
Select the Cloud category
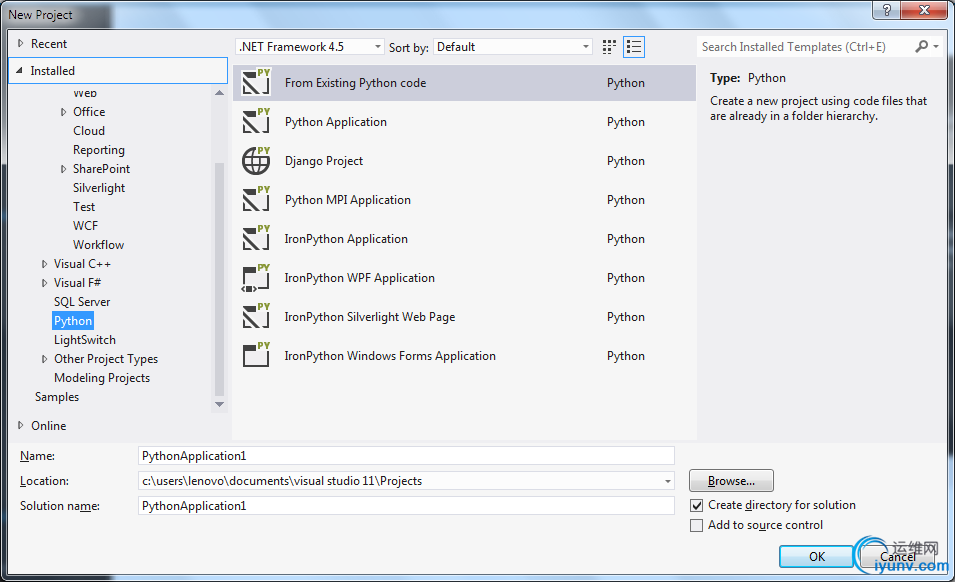(x=89, y=131)
